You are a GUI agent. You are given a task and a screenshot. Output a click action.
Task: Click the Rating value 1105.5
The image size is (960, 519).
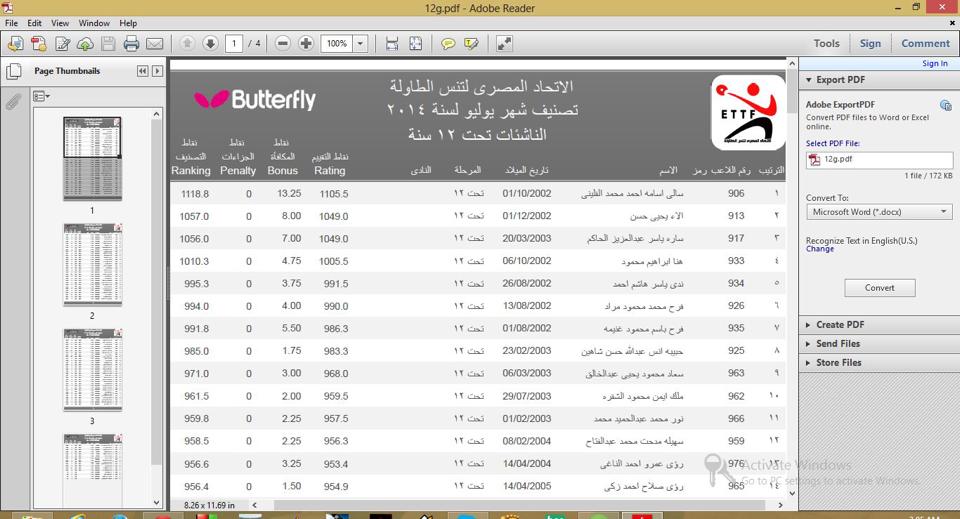coord(334,193)
